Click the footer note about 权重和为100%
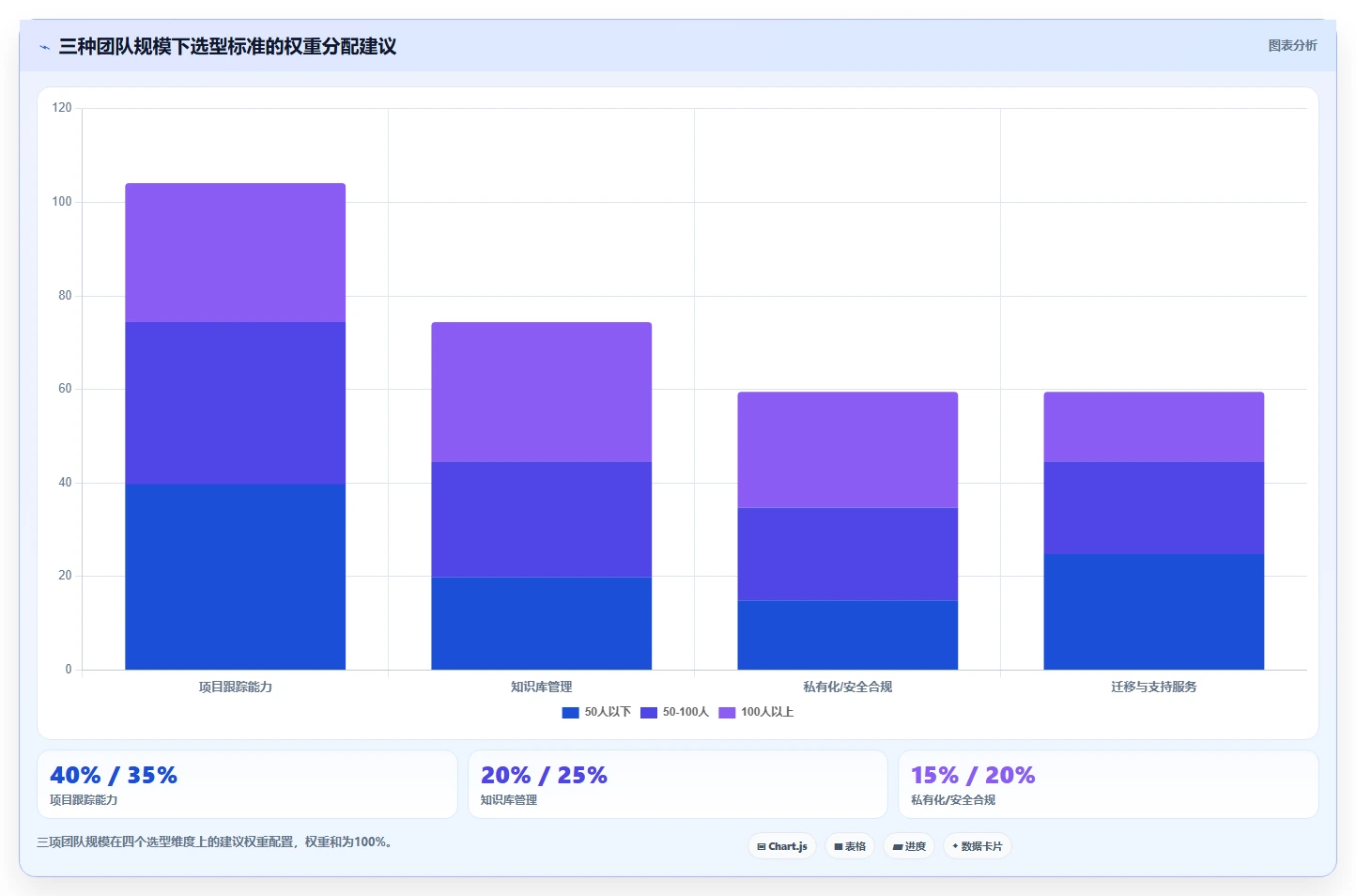 point(215,842)
